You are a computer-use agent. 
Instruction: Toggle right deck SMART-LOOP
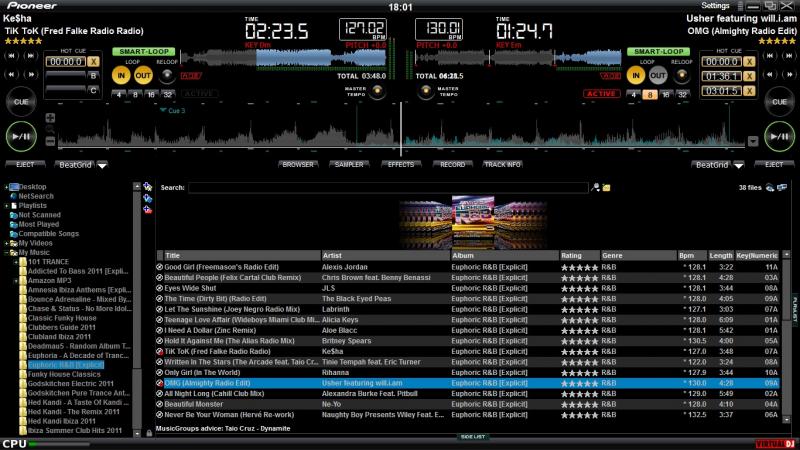[x=658, y=52]
